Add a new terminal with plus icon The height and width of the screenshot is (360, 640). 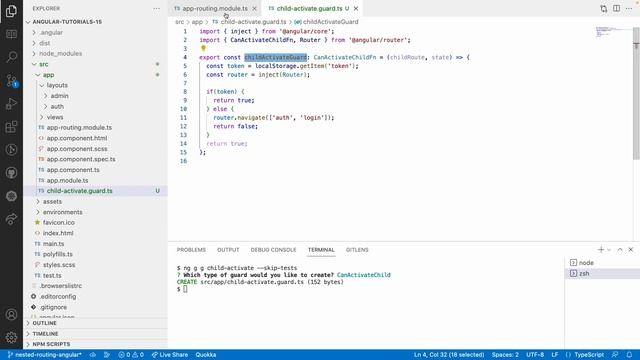click(601, 249)
